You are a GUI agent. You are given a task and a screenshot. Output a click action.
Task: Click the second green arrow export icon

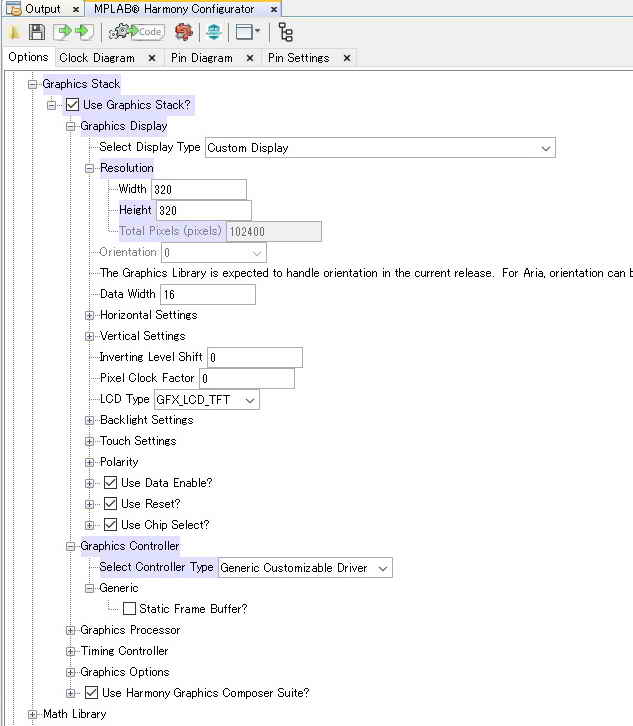84,32
